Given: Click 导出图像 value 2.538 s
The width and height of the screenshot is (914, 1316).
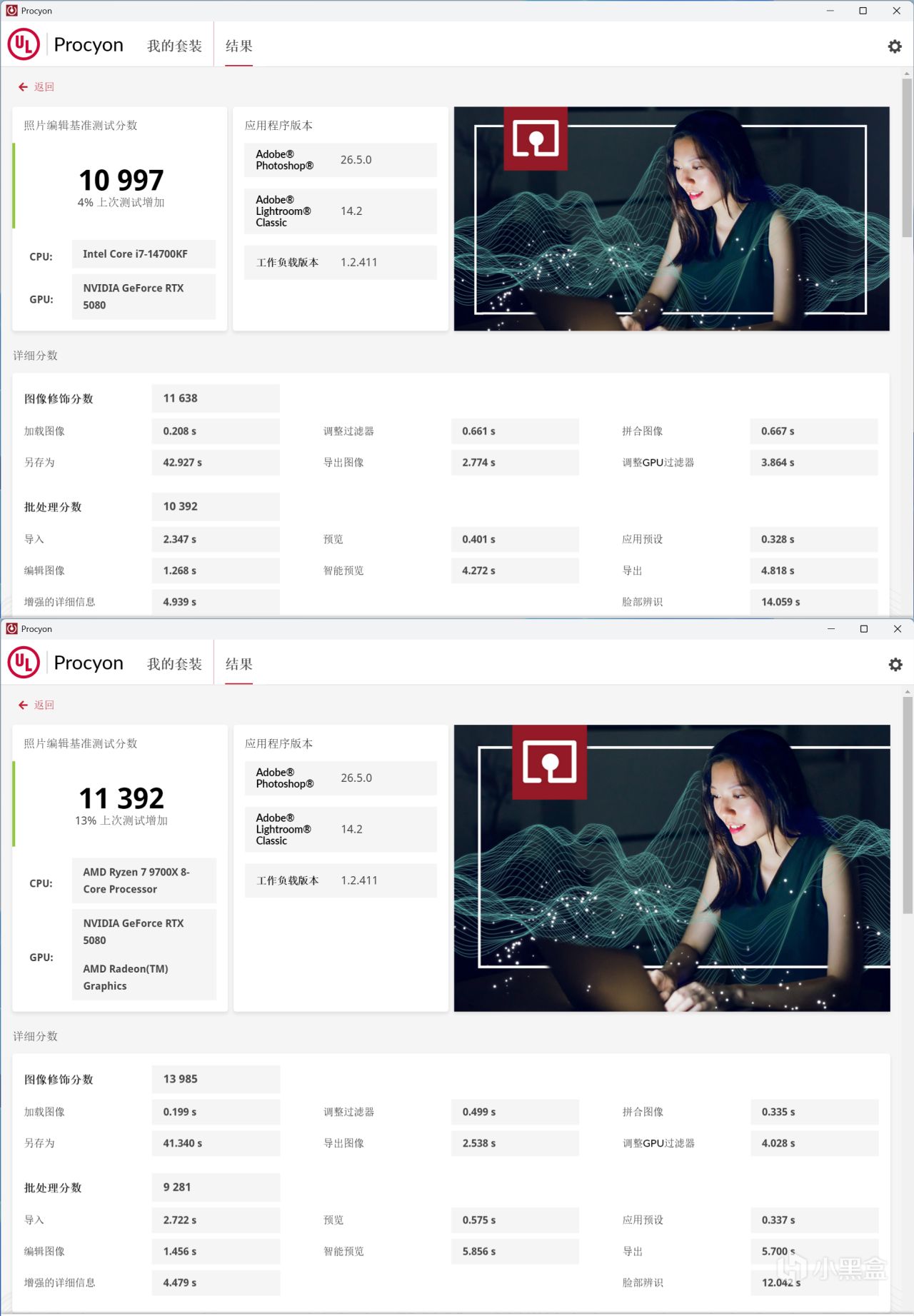Looking at the screenshot, I should point(516,1143).
